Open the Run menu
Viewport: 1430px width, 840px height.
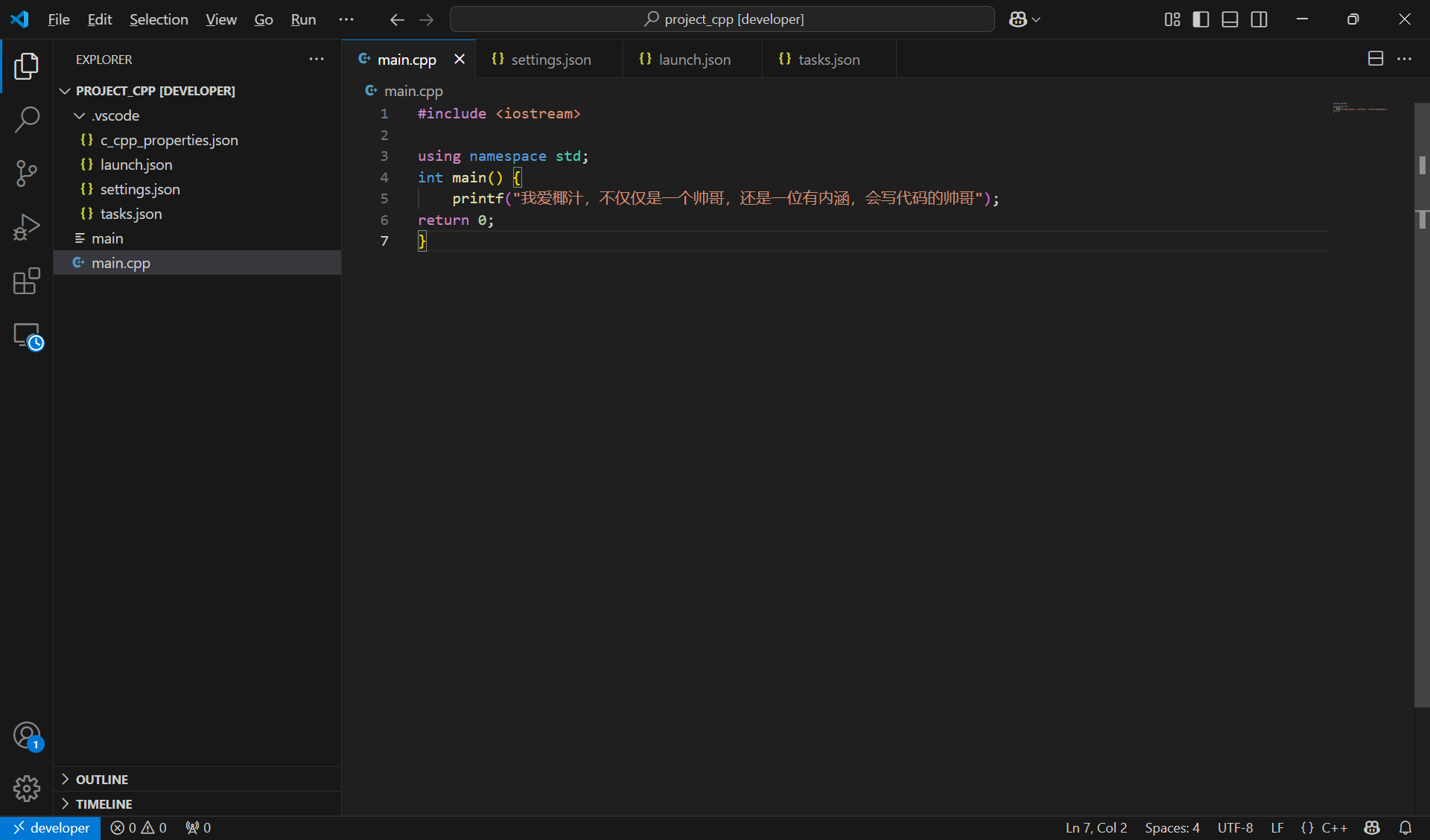302,19
